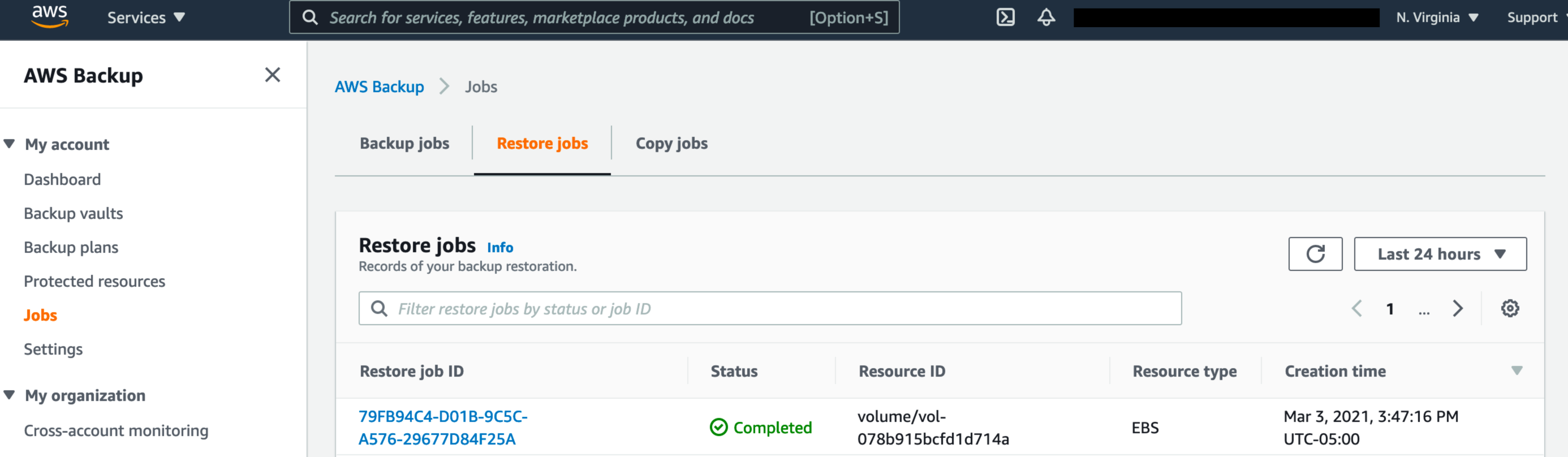Open the N. Virginia region selector
The image size is (1568, 457).
tap(1437, 18)
